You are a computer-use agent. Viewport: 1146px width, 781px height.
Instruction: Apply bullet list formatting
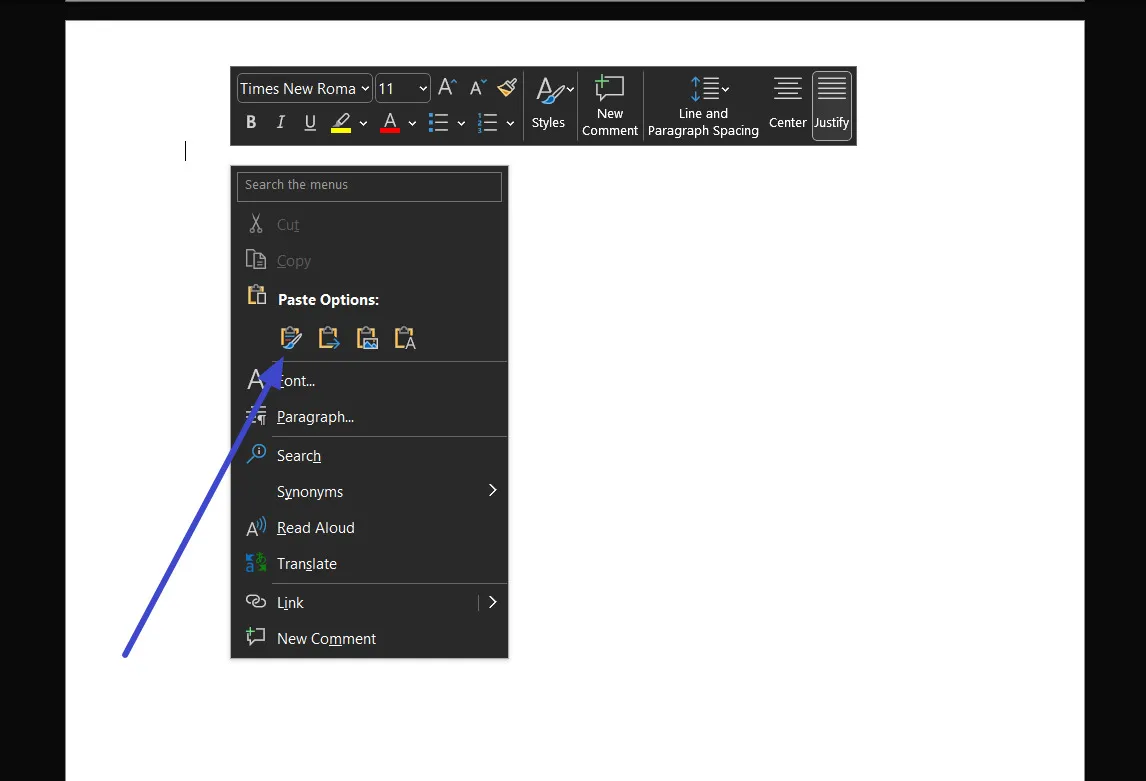coord(439,122)
